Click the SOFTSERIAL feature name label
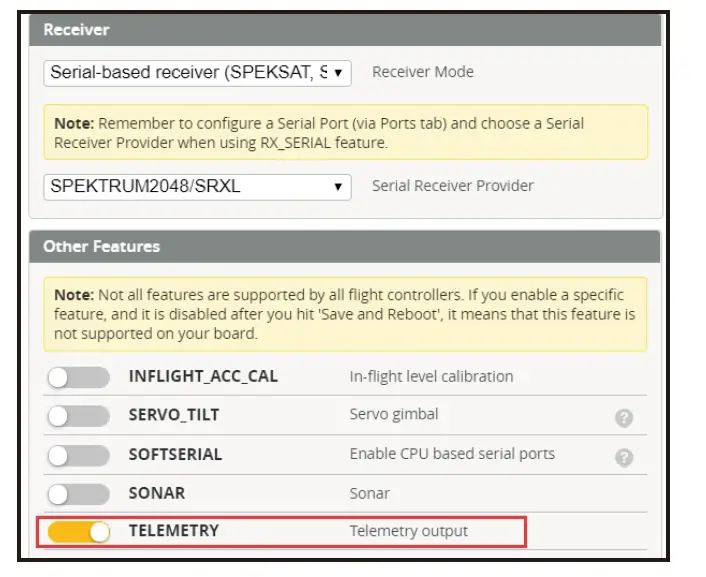 tap(175, 454)
